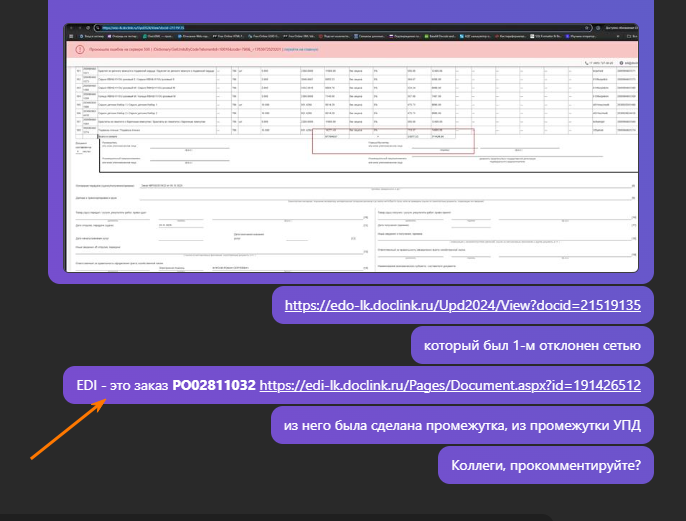The image size is (686, 521).
Task: Select message 'который был 1-м отклонен сетью'
Action: 532,345
